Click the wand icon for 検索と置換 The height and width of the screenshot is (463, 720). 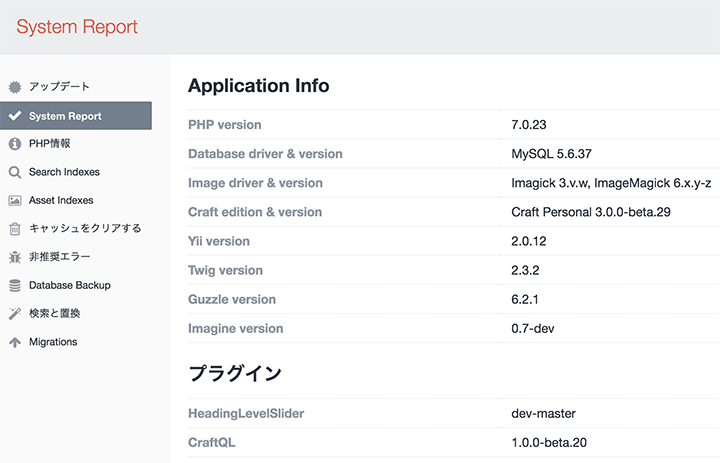(15, 314)
